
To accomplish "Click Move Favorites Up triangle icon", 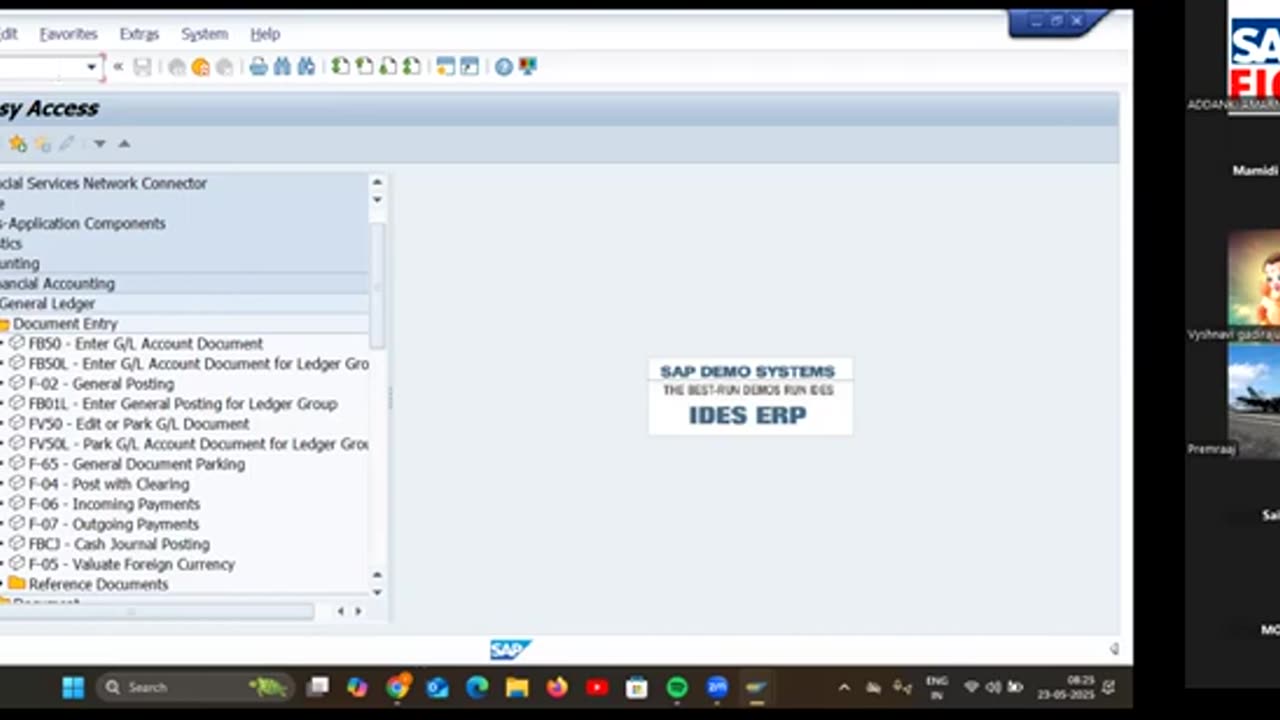I will (x=124, y=144).
